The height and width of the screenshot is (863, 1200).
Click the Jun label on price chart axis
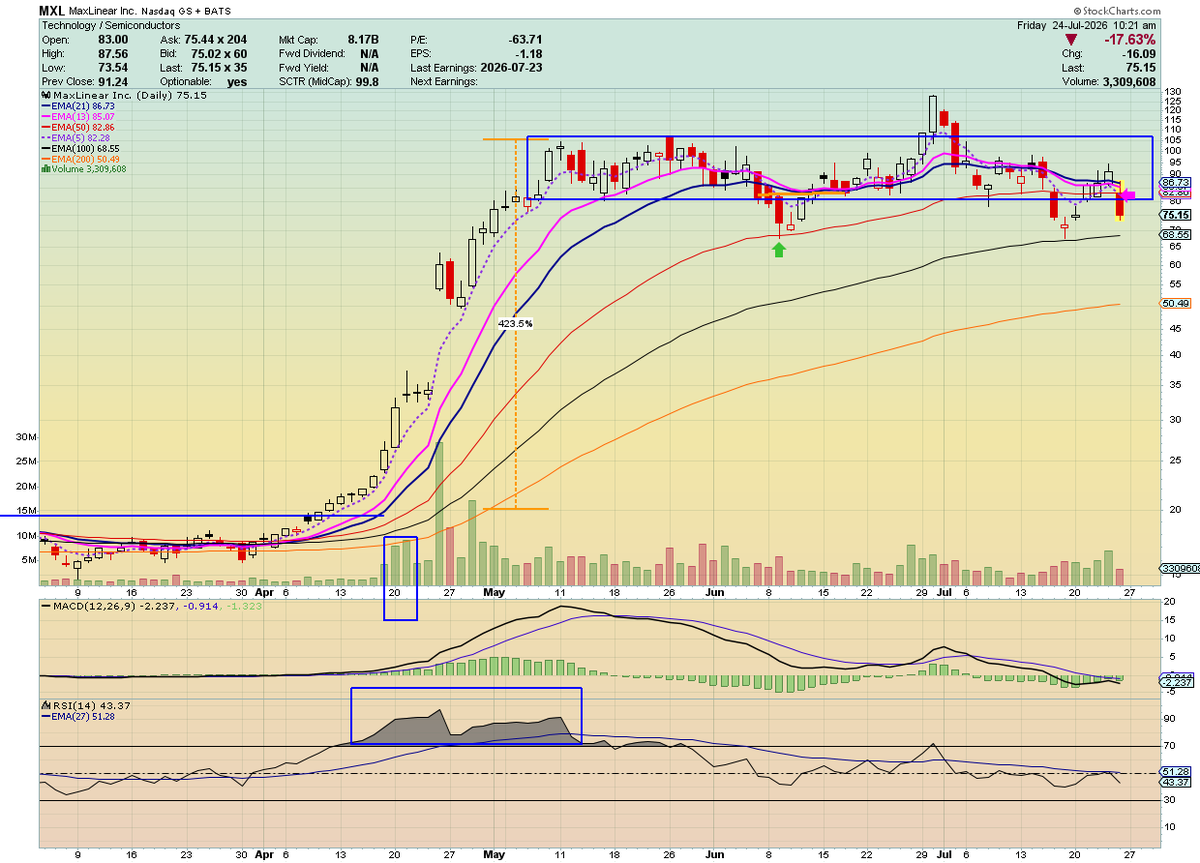click(x=716, y=591)
